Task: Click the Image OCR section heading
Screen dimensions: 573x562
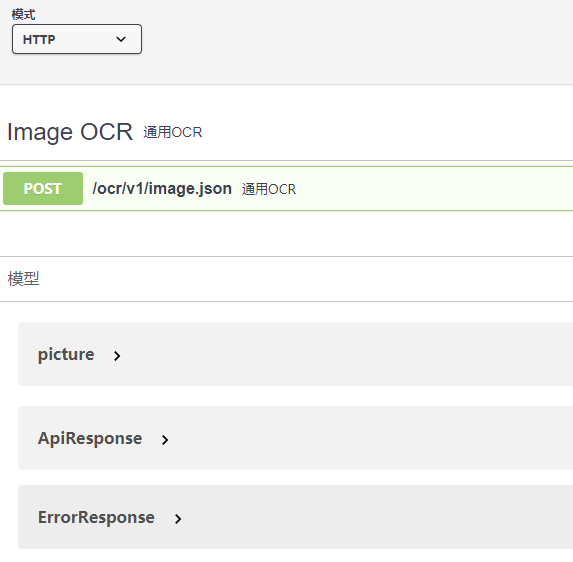Action: [70, 132]
